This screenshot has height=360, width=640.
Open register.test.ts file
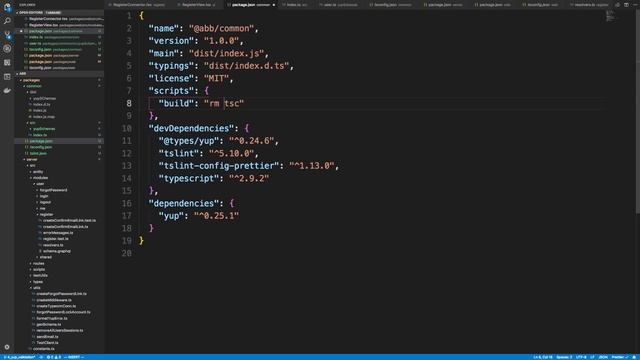pos(56,239)
